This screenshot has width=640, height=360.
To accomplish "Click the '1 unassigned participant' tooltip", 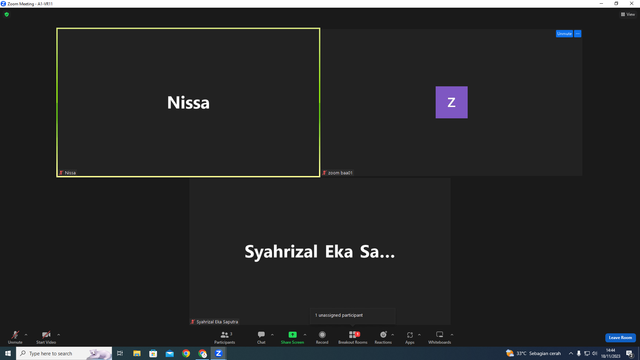I will tap(353, 316).
